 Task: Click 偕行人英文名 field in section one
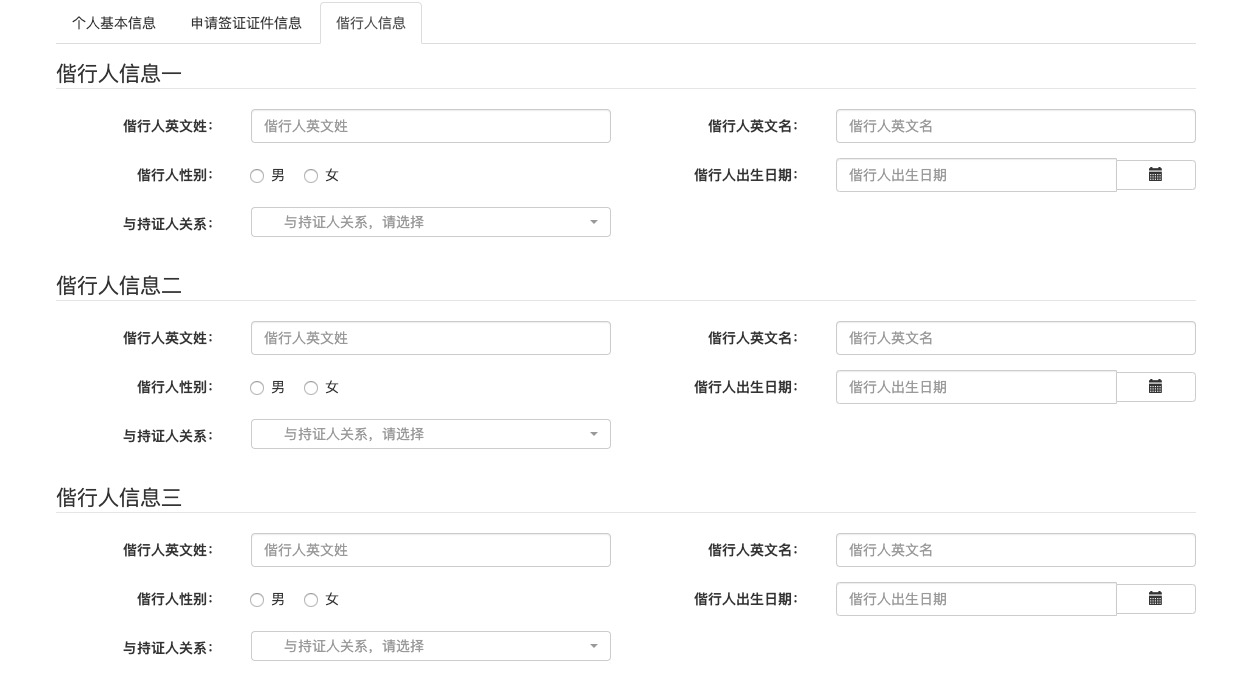point(1015,126)
